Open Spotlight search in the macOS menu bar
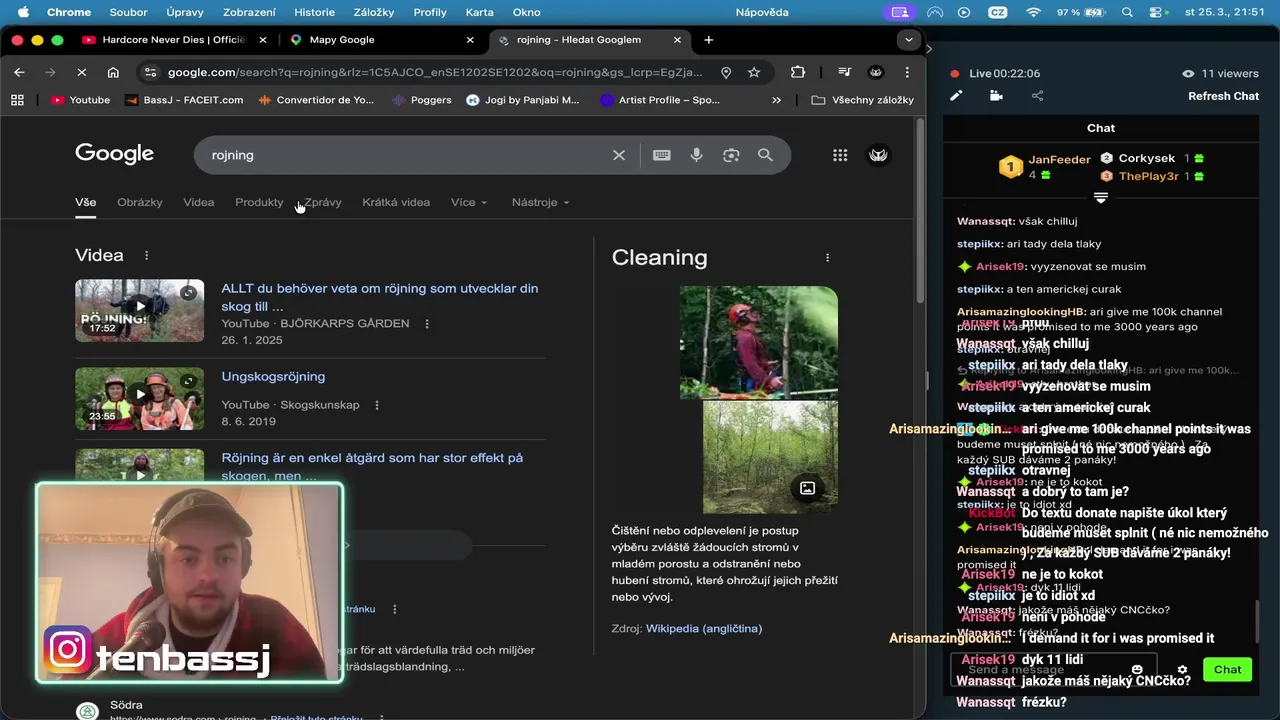This screenshot has height=720, width=1280. click(x=1128, y=12)
